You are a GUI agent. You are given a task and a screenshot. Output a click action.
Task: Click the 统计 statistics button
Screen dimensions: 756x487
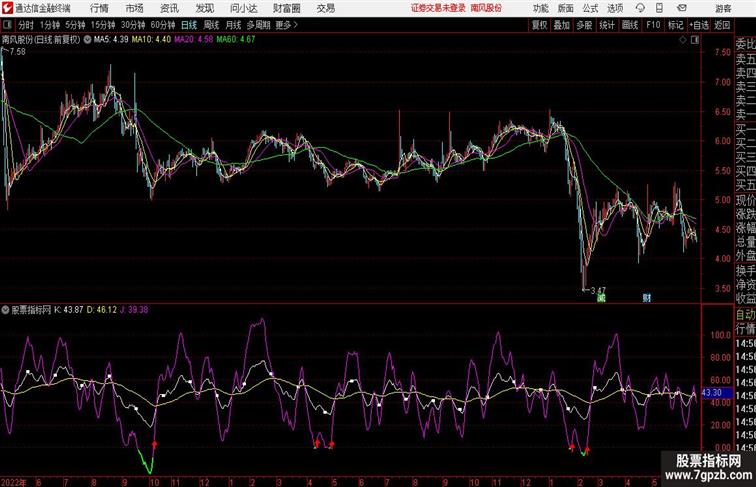point(607,25)
